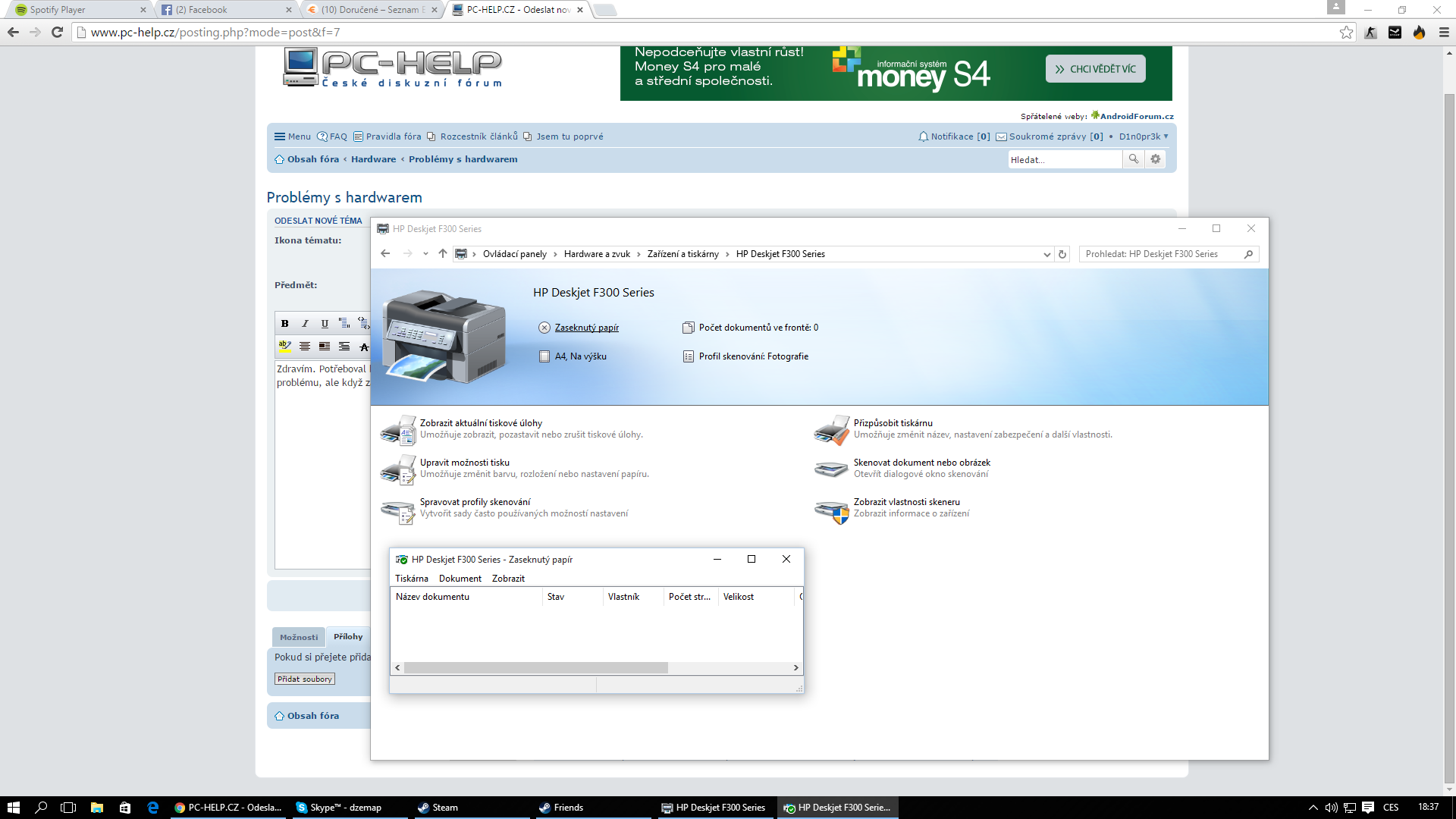Open Spravovat profily skenování
Screen dimensions: 1456x819
pos(475,502)
